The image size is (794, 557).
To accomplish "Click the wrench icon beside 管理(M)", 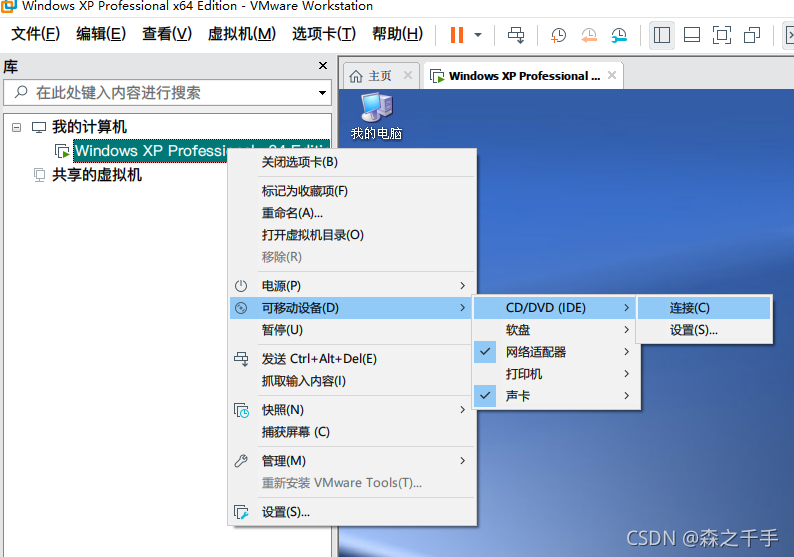I will [x=241, y=461].
